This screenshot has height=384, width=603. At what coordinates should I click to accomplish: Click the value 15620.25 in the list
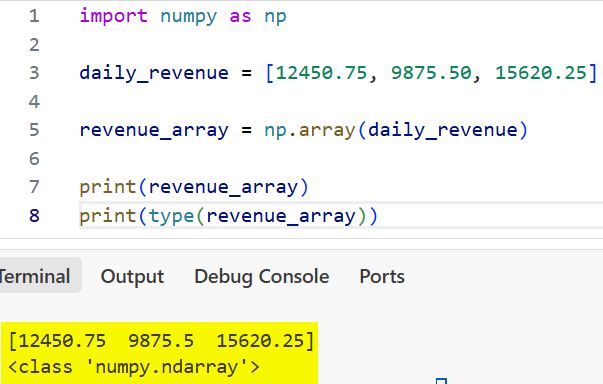coord(541,73)
